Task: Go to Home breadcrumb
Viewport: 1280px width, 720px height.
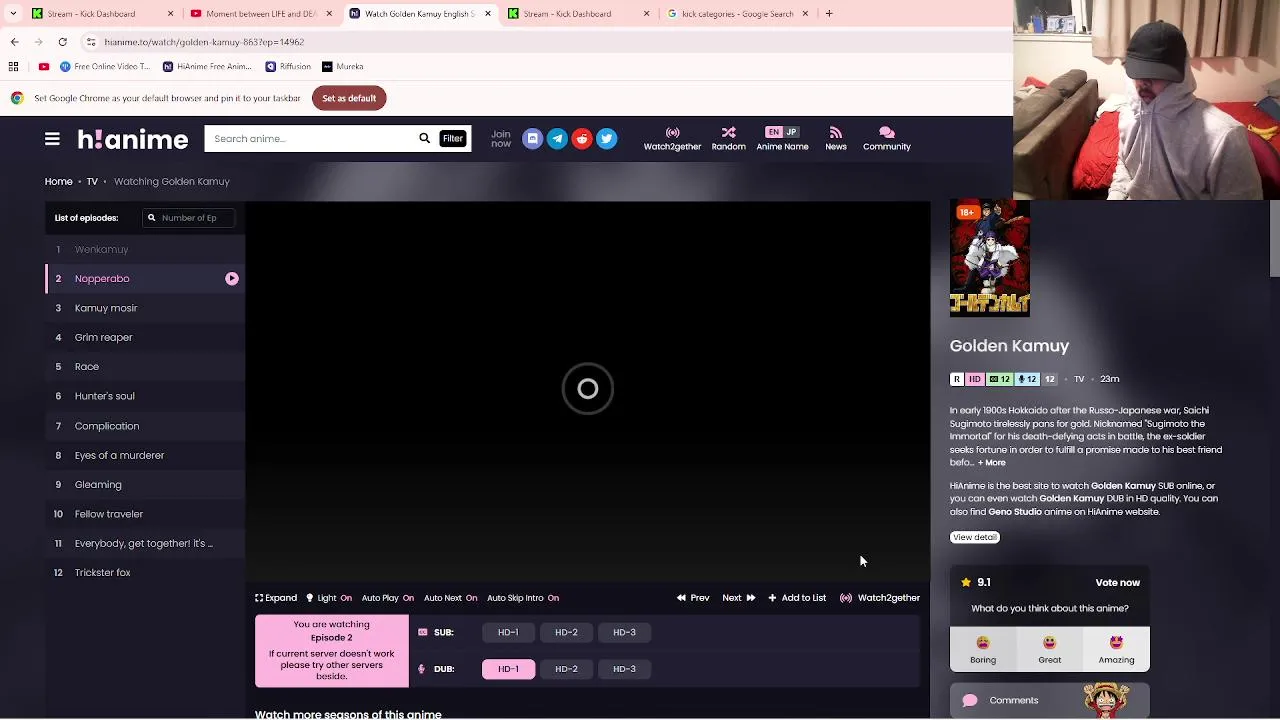Action: 58,182
